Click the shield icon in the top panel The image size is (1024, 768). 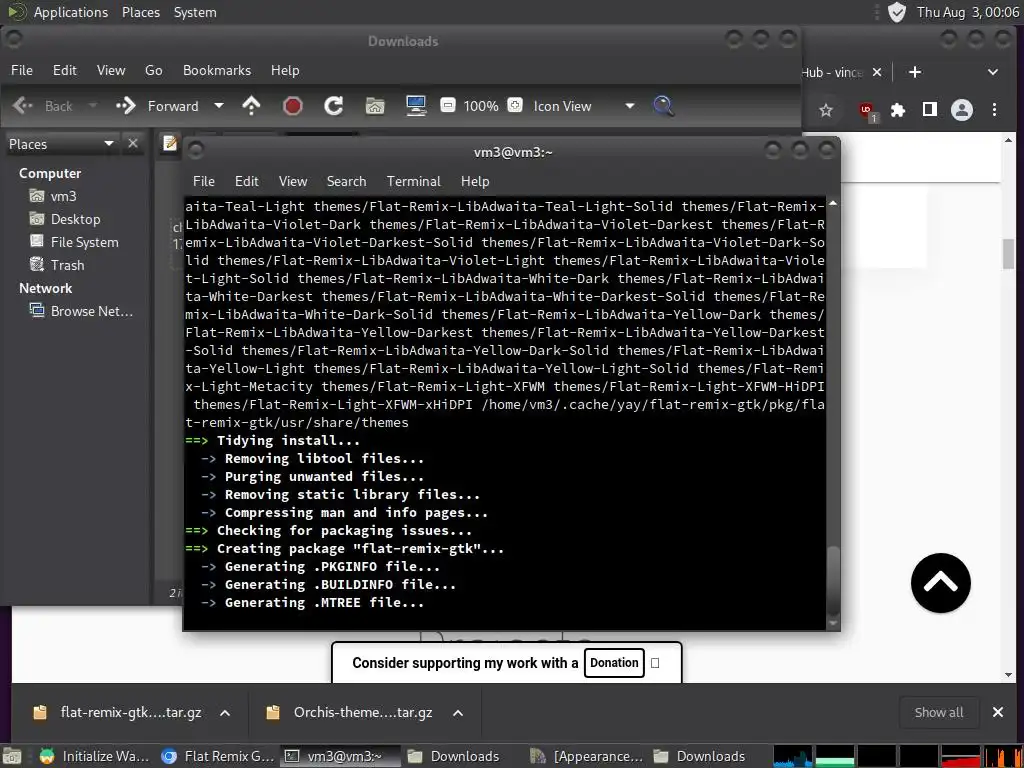pos(897,12)
